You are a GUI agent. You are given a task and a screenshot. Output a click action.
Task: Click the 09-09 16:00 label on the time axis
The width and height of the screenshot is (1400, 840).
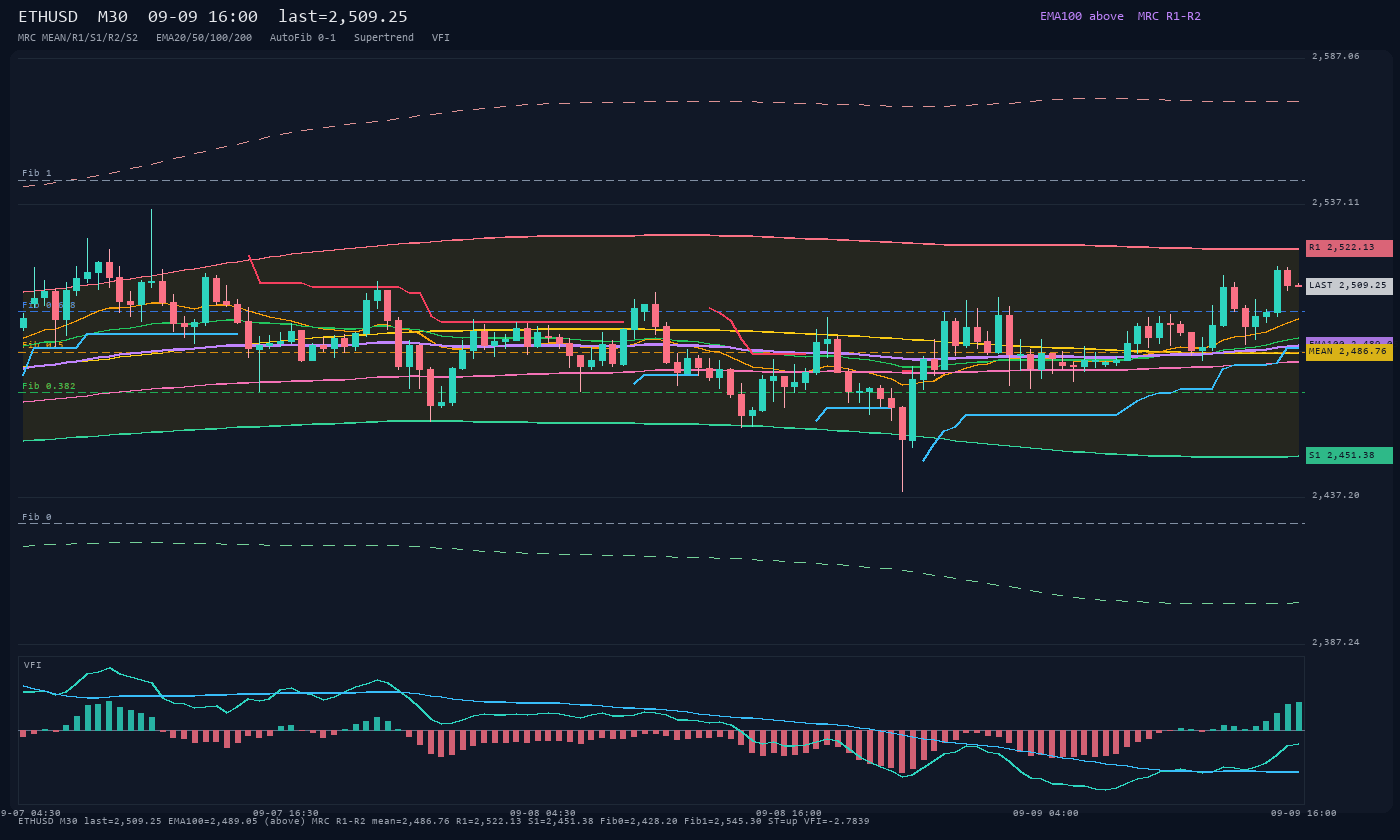point(1303,813)
